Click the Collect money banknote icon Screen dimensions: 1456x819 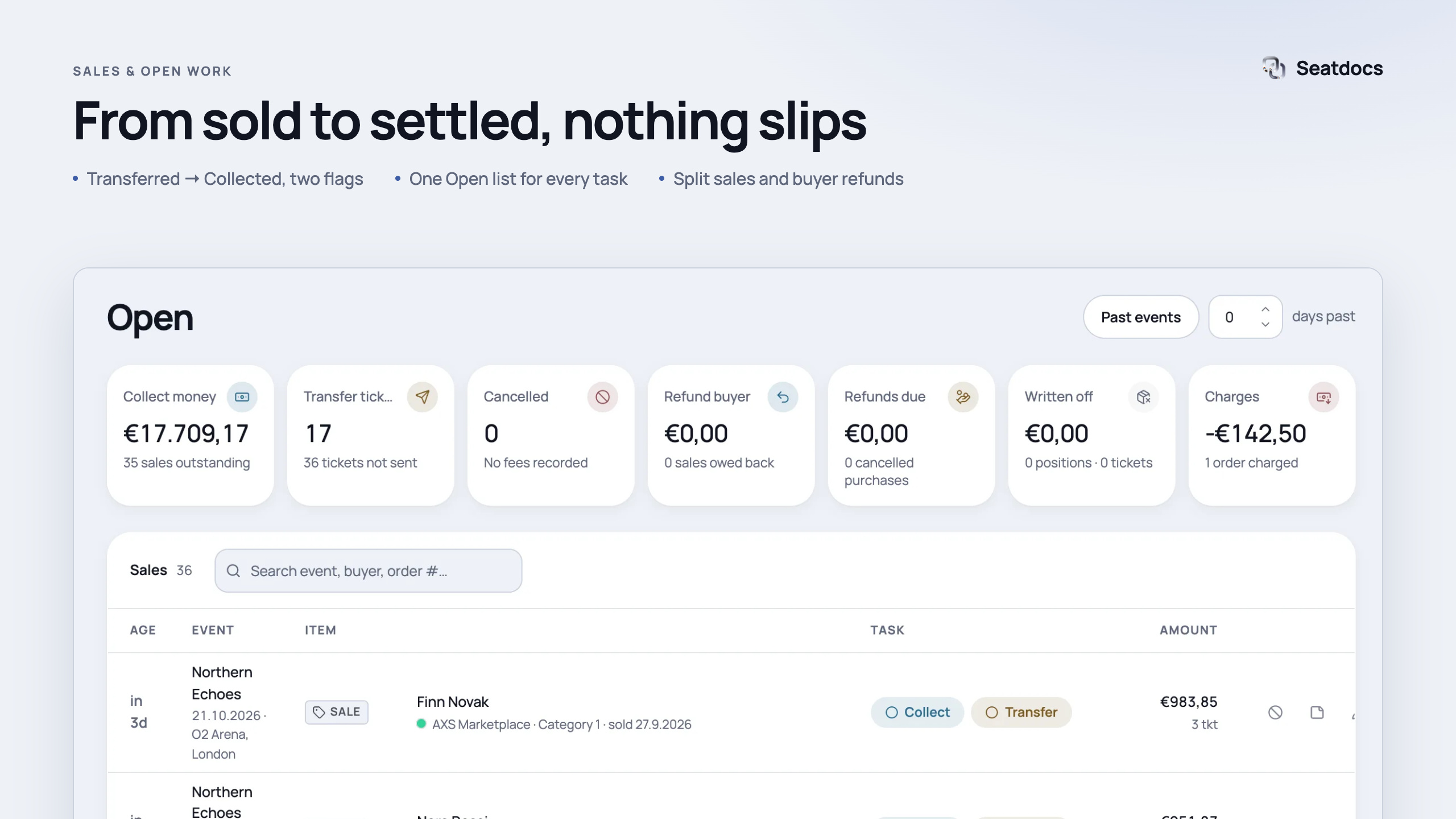pos(242,397)
